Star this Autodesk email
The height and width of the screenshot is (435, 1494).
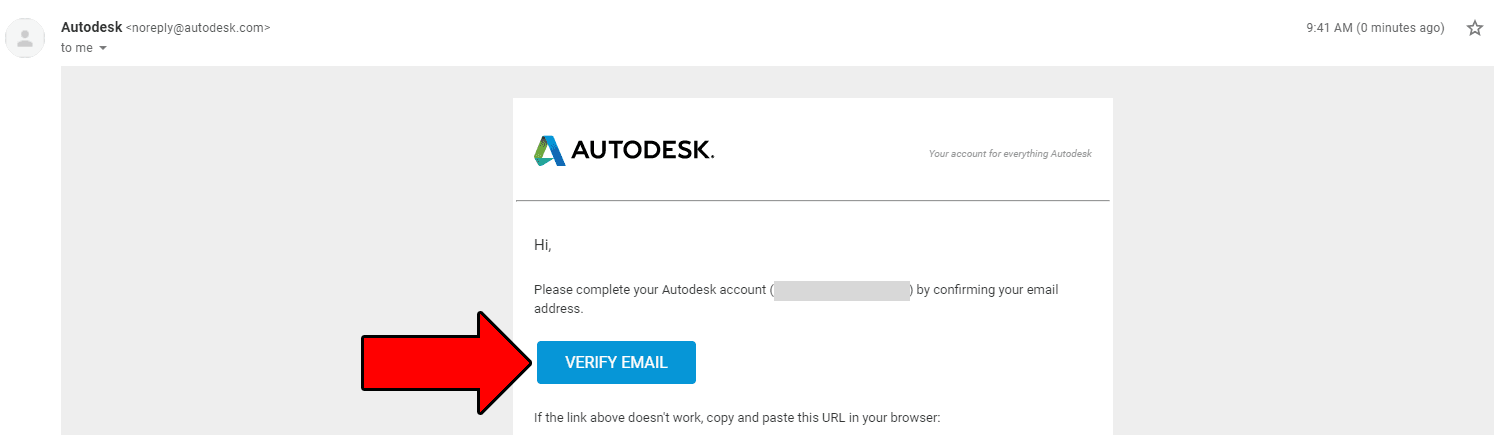(x=1474, y=28)
